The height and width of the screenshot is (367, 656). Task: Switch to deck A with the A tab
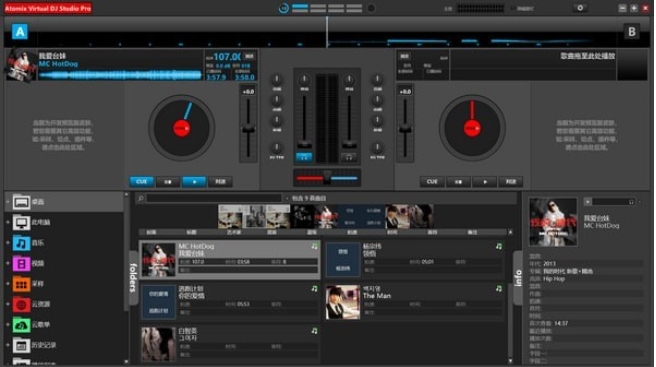point(20,32)
